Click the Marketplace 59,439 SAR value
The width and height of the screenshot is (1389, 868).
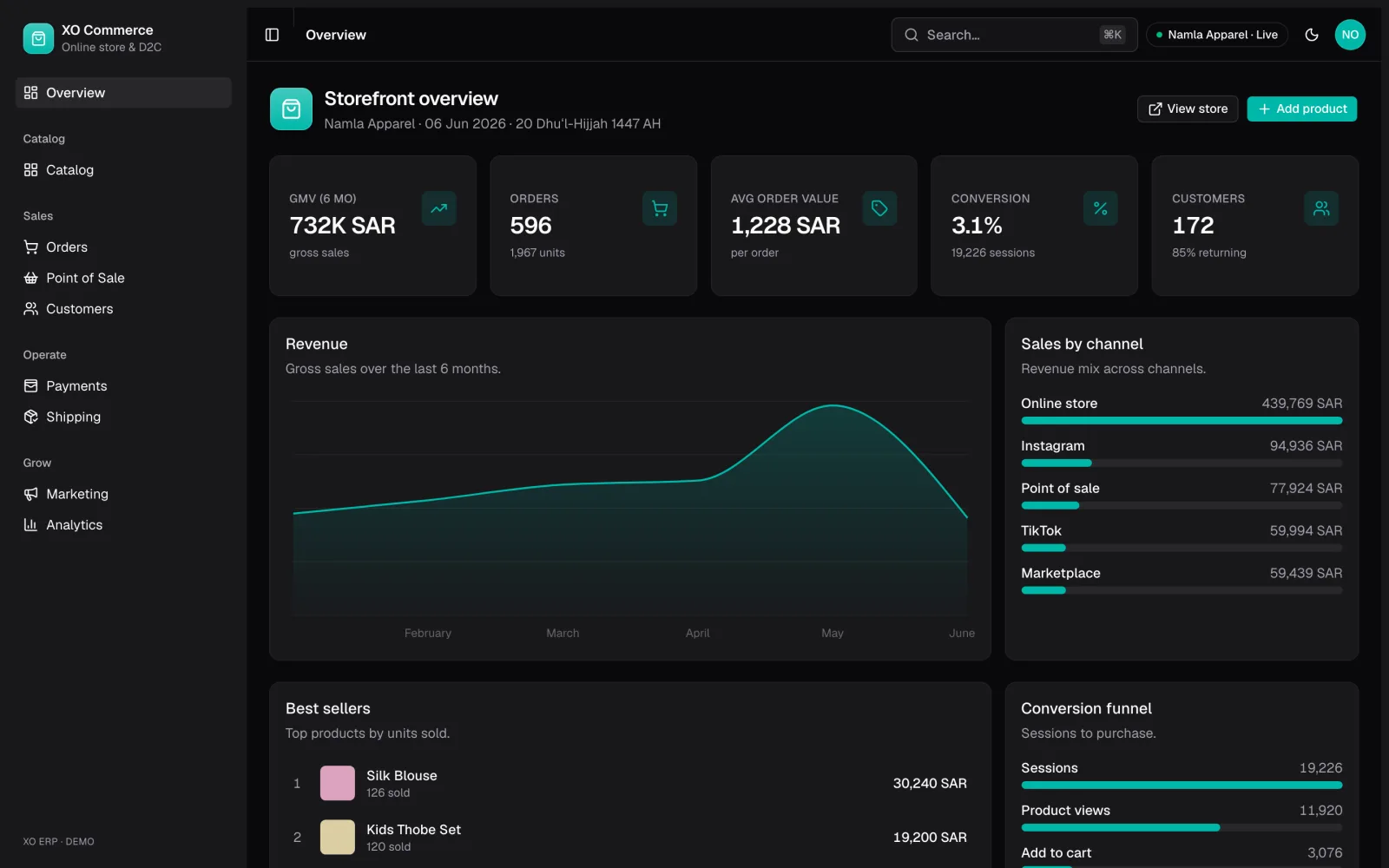[1306, 573]
